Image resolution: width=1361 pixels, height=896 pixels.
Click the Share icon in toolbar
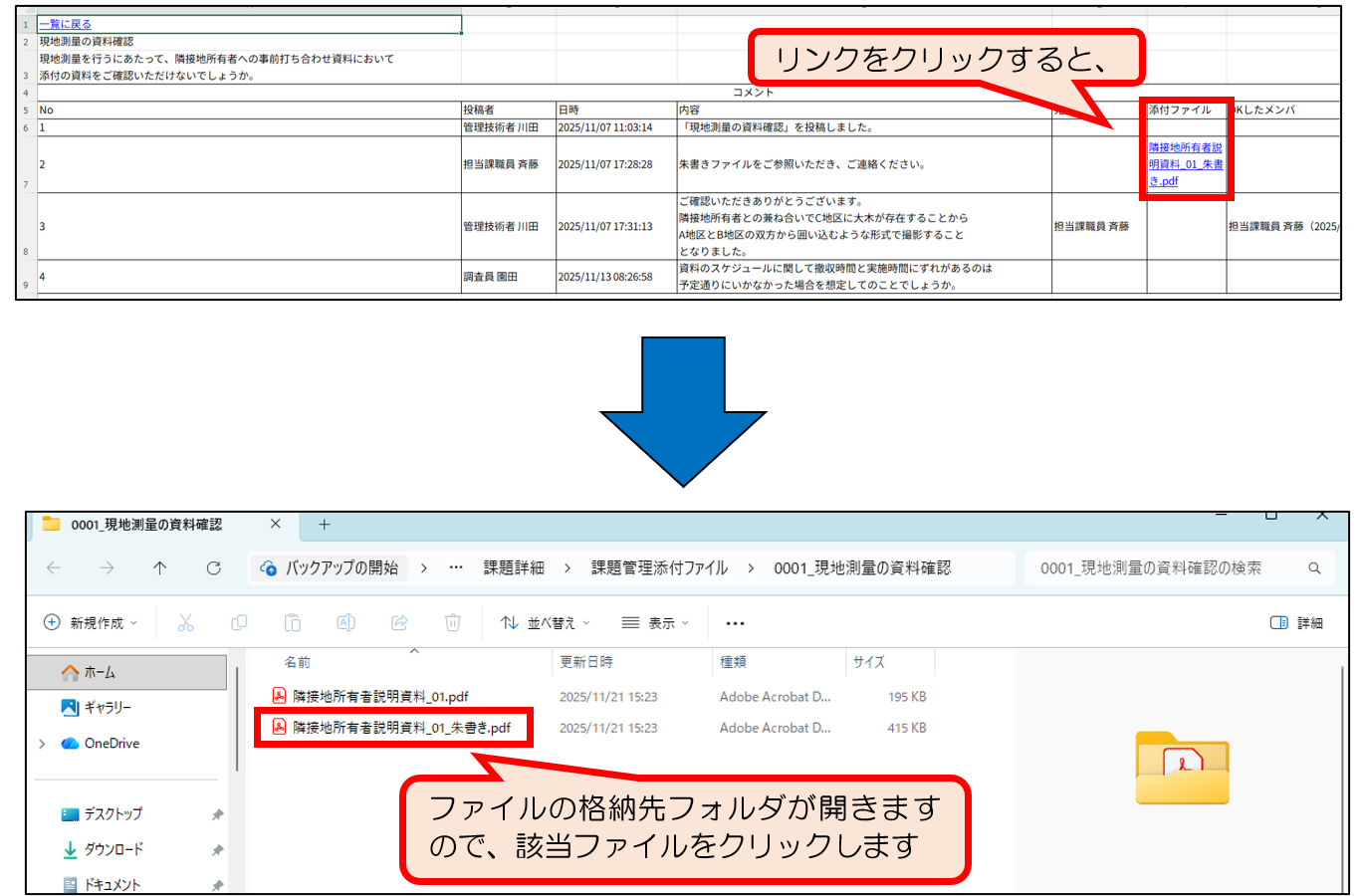[399, 623]
